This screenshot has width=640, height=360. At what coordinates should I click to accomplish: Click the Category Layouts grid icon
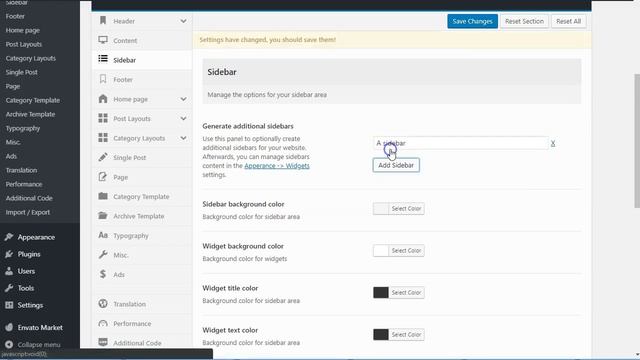103,138
